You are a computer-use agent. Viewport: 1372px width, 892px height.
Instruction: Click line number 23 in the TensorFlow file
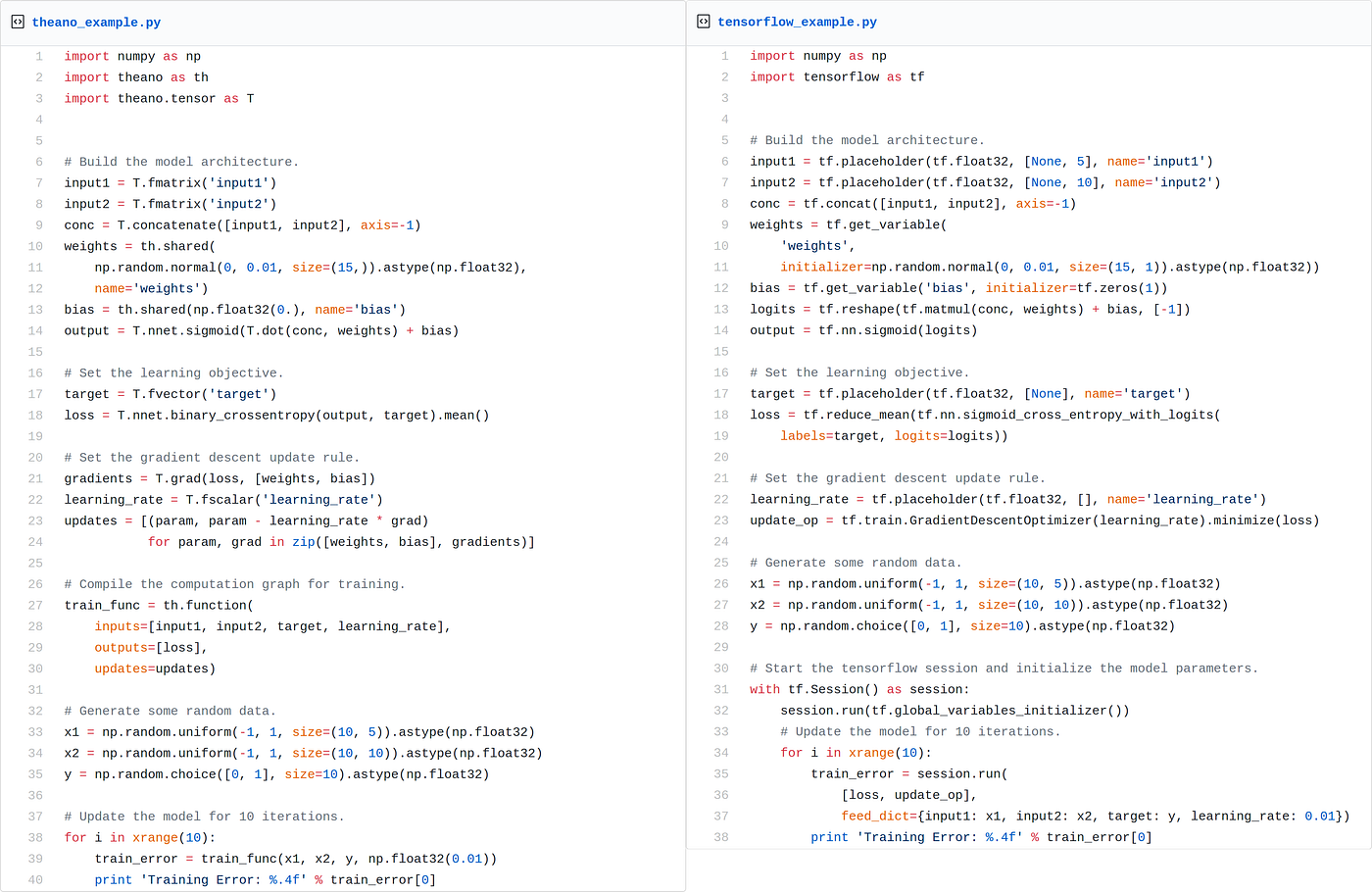[721, 520]
